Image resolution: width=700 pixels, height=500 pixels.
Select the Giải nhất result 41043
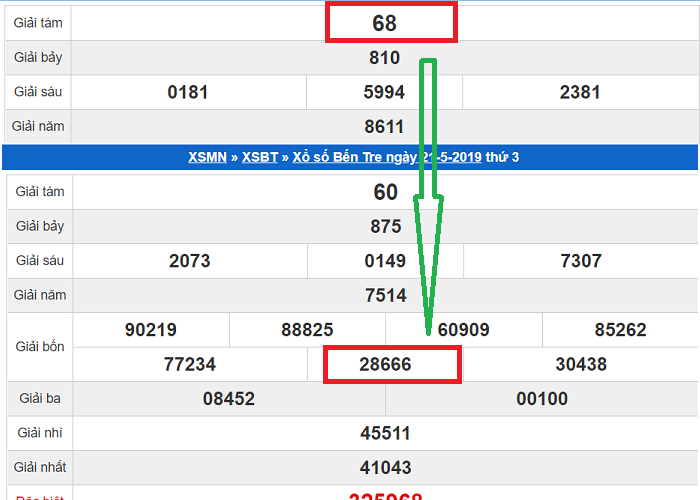[385, 467]
